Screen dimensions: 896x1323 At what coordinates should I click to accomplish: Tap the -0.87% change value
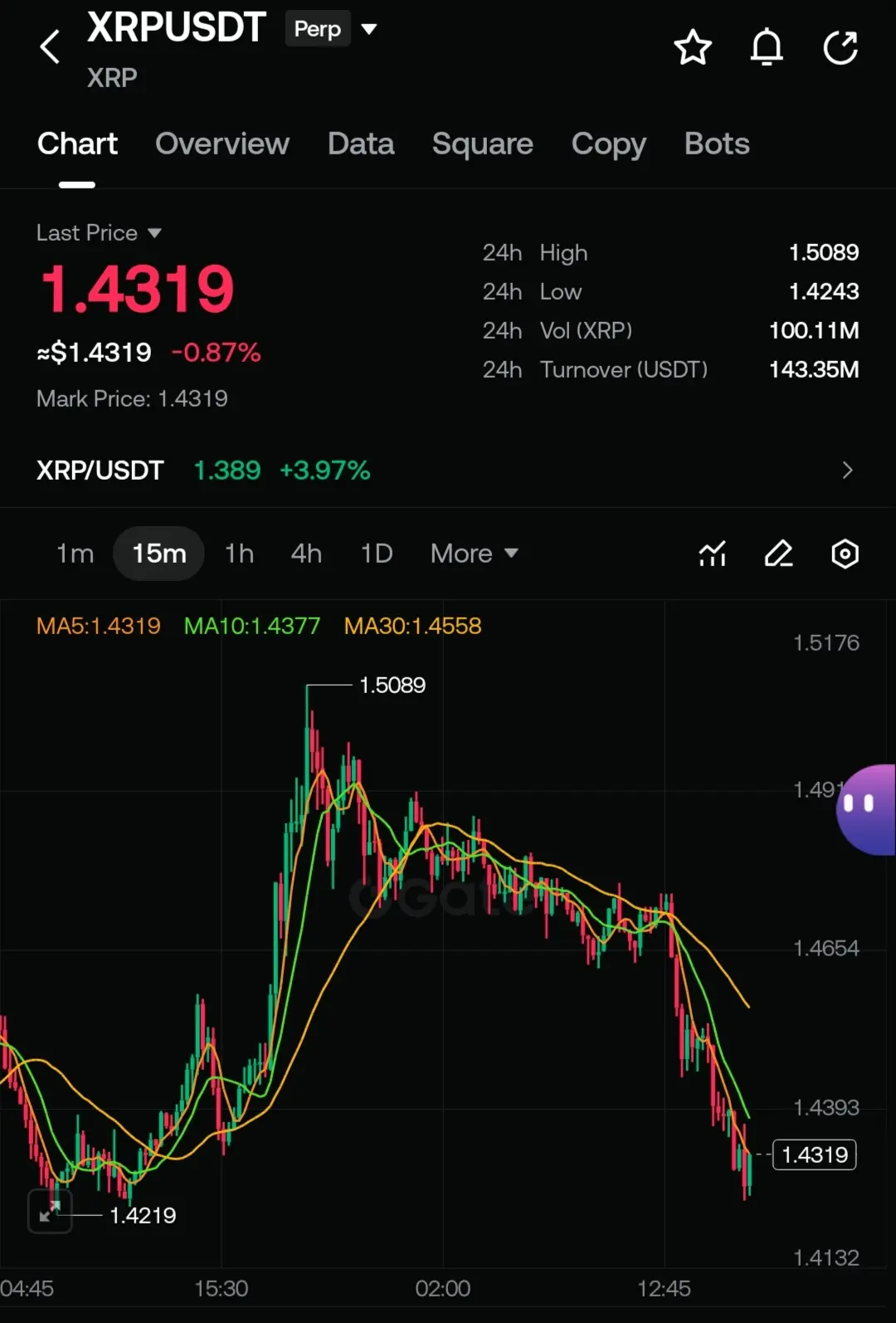click(x=216, y=353)
